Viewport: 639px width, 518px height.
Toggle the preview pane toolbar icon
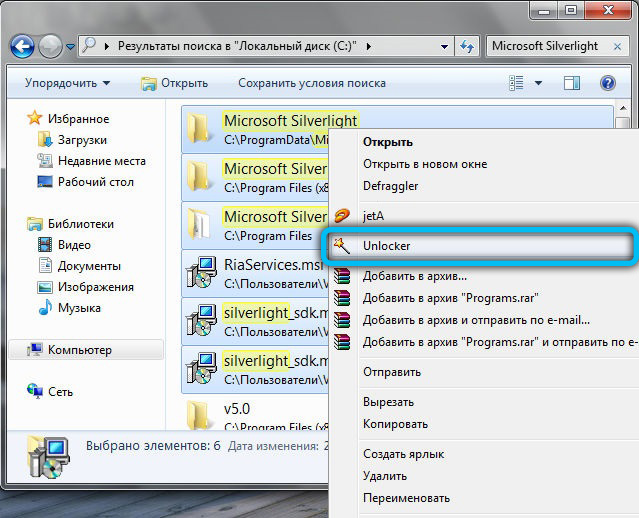(571, 83)
